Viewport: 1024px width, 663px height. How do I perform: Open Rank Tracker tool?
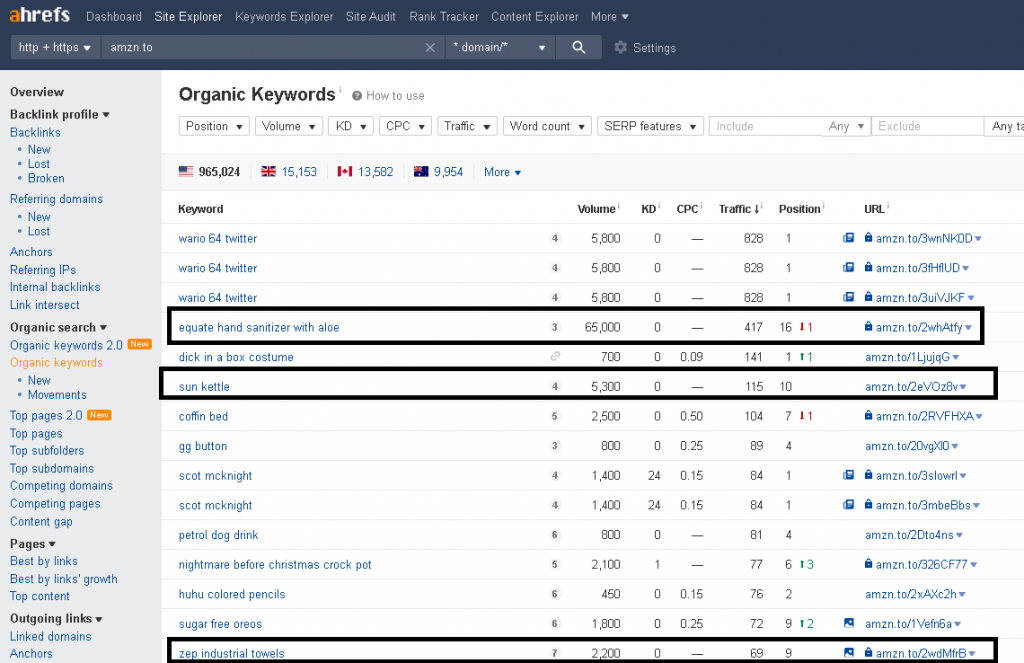click(x=444, y=16)
